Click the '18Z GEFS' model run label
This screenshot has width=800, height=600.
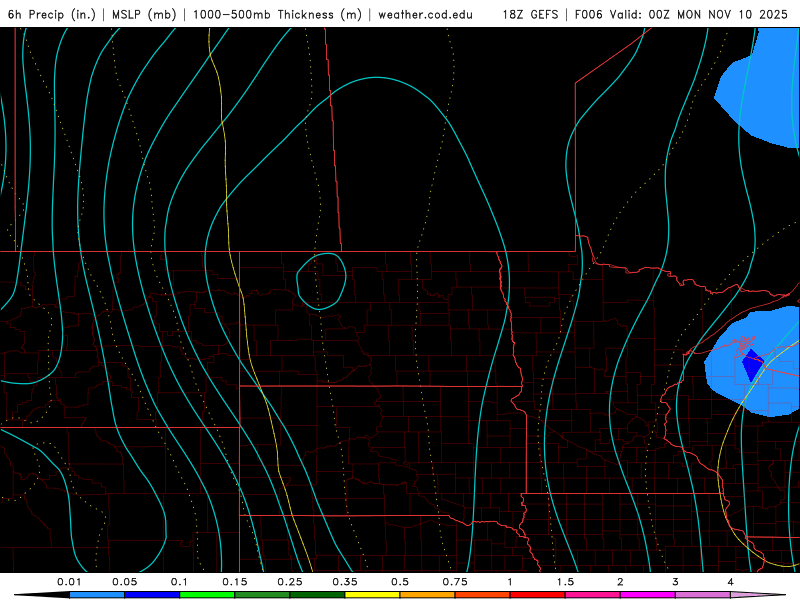click(x=530, y=14)
